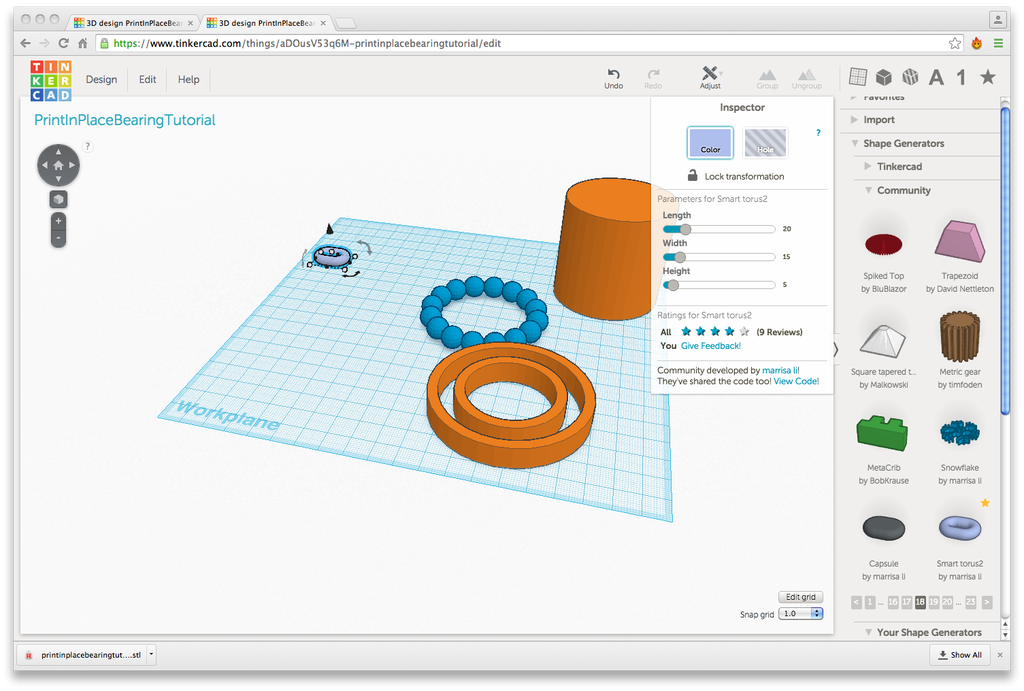Click the browser reload icon
Viewport: 1024px width, 691px height.
click(63, 43)
